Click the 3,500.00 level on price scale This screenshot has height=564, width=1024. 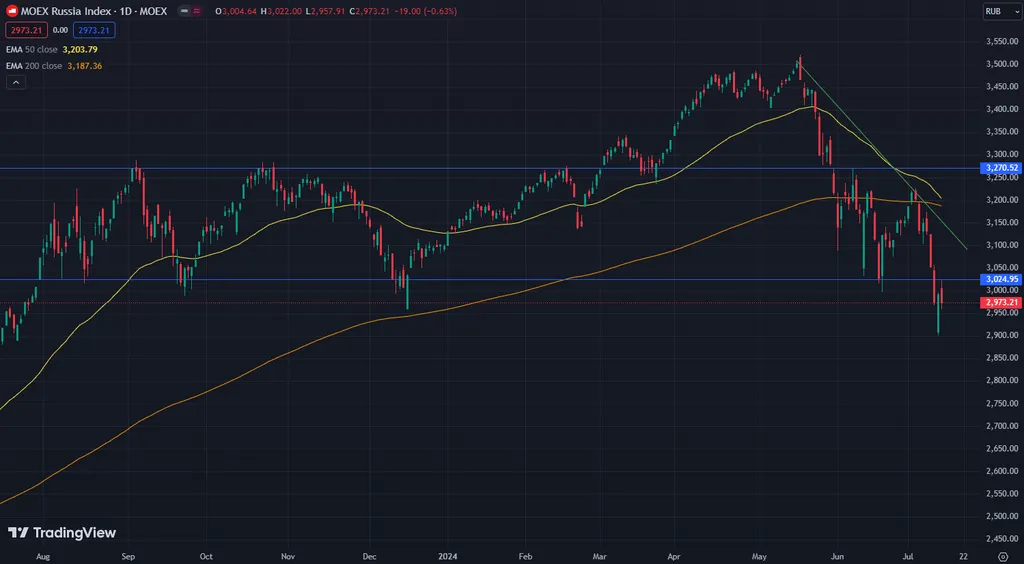pos(1000,64)
